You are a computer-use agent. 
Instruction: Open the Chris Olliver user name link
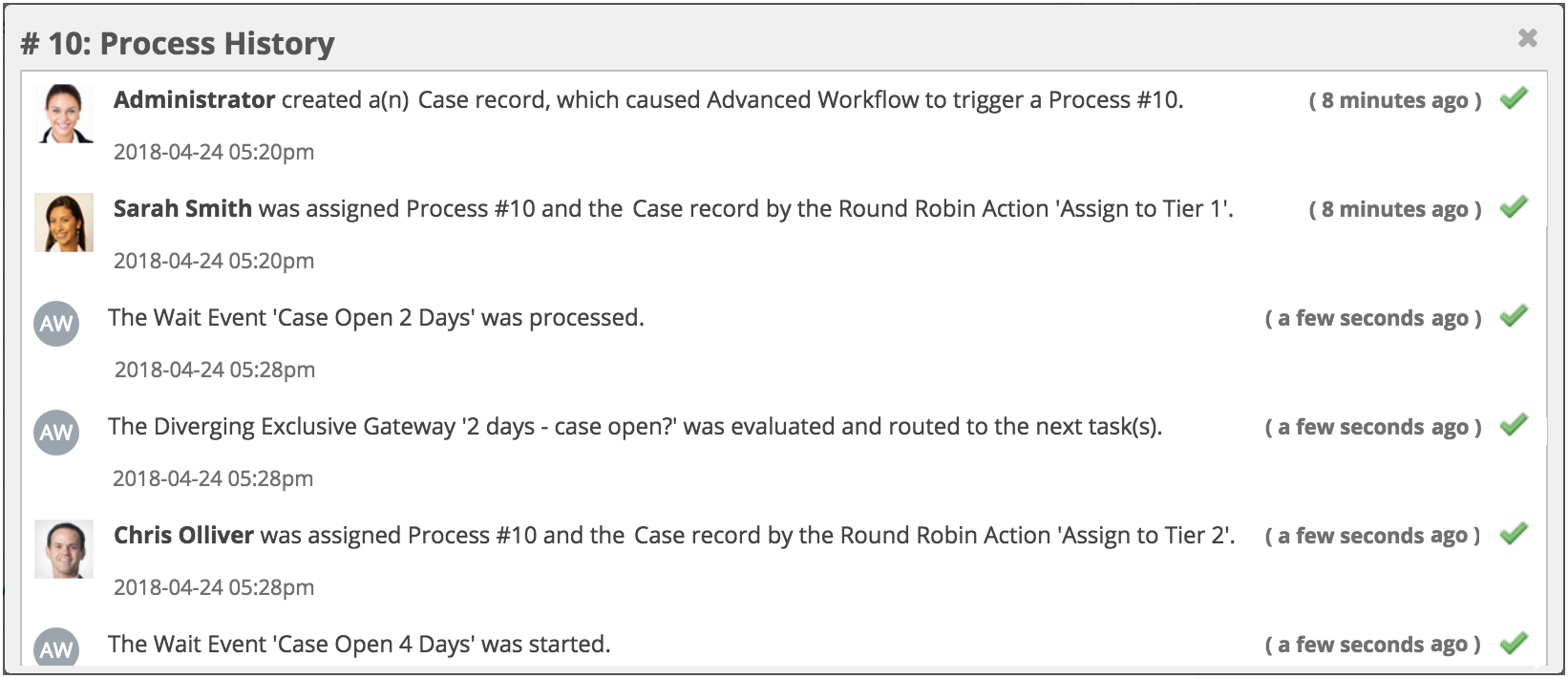point(183,536)
